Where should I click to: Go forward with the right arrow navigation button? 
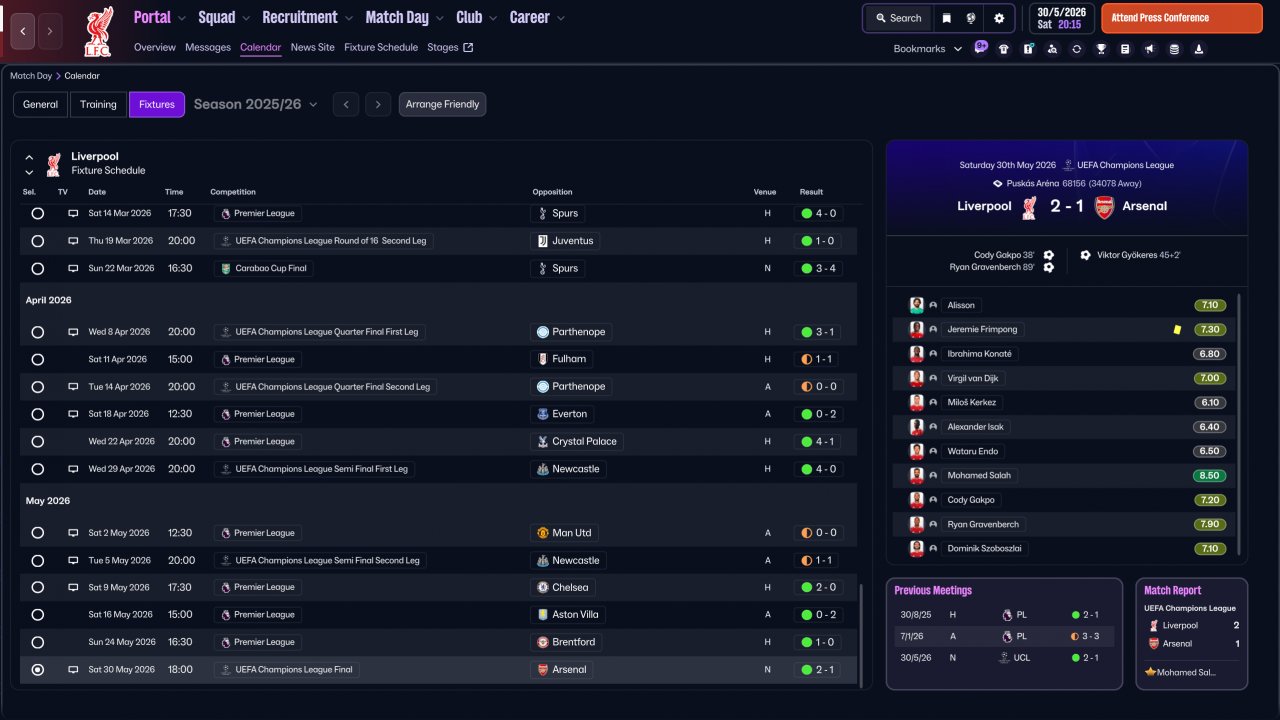(x=50, y=32)
